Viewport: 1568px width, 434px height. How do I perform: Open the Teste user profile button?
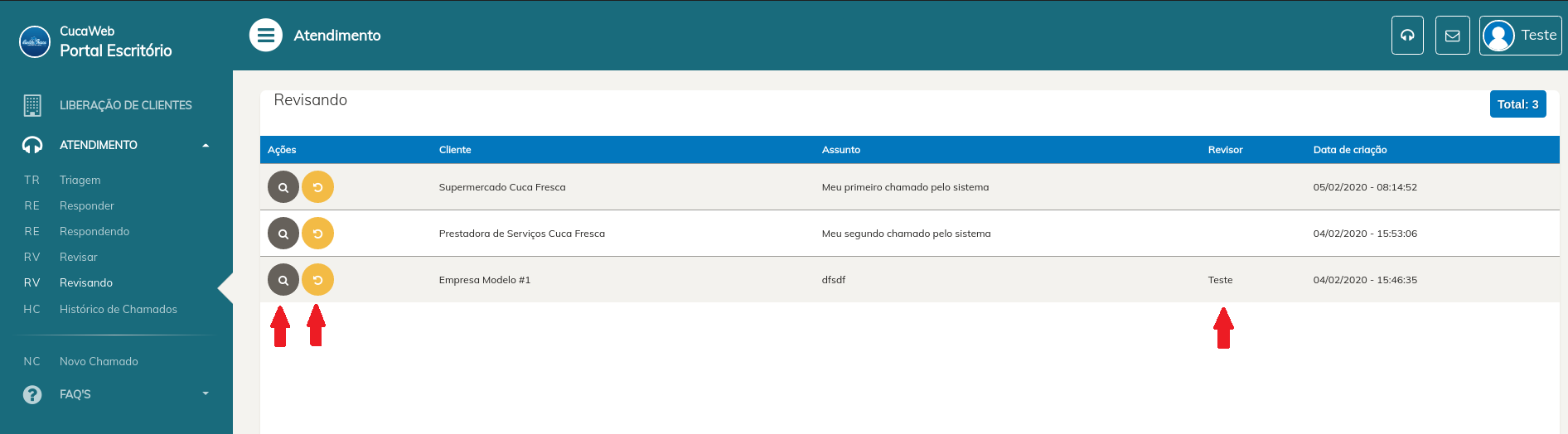1521,36
